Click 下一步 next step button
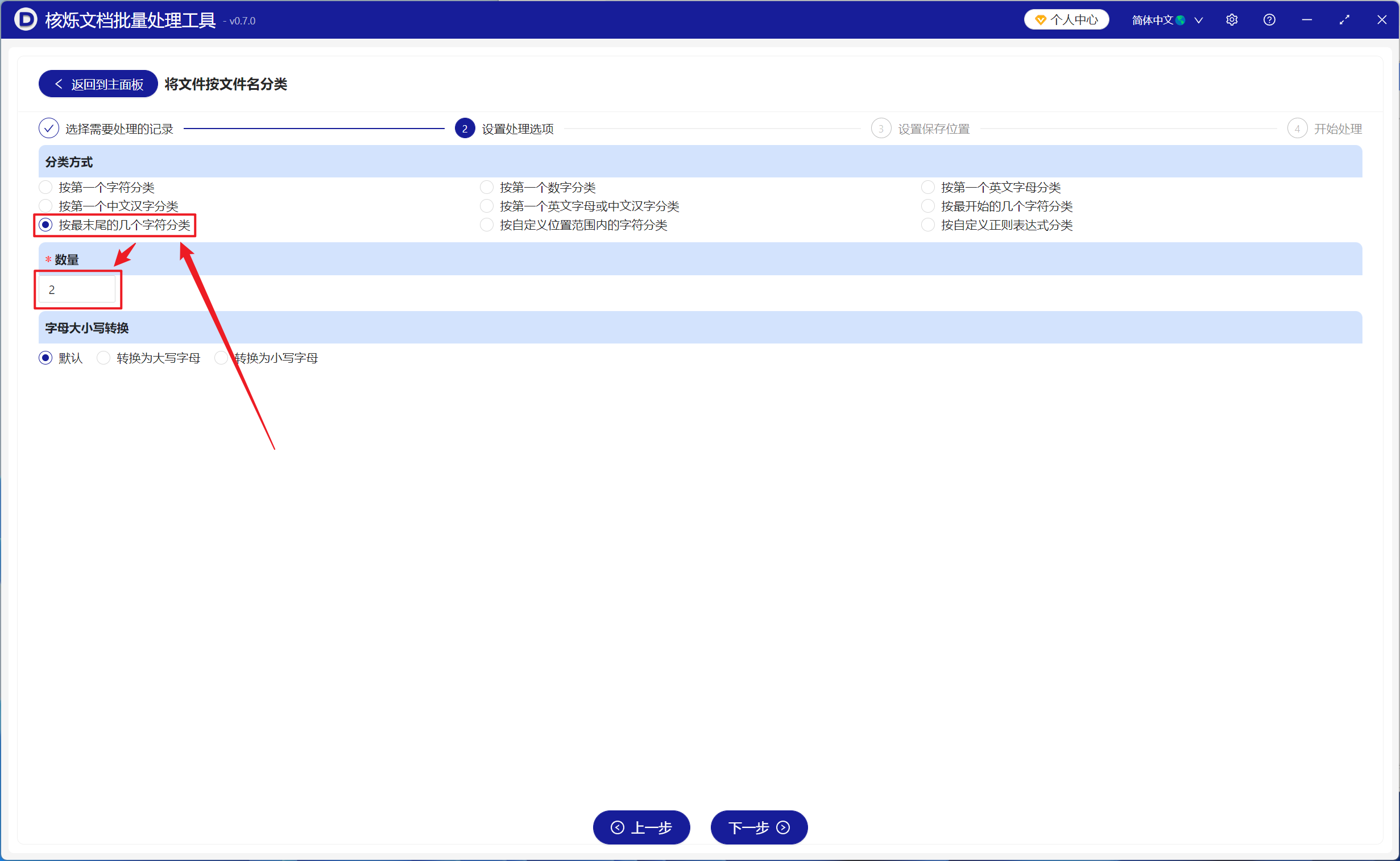The image size is (1400, 861). [x=759, y=827]
